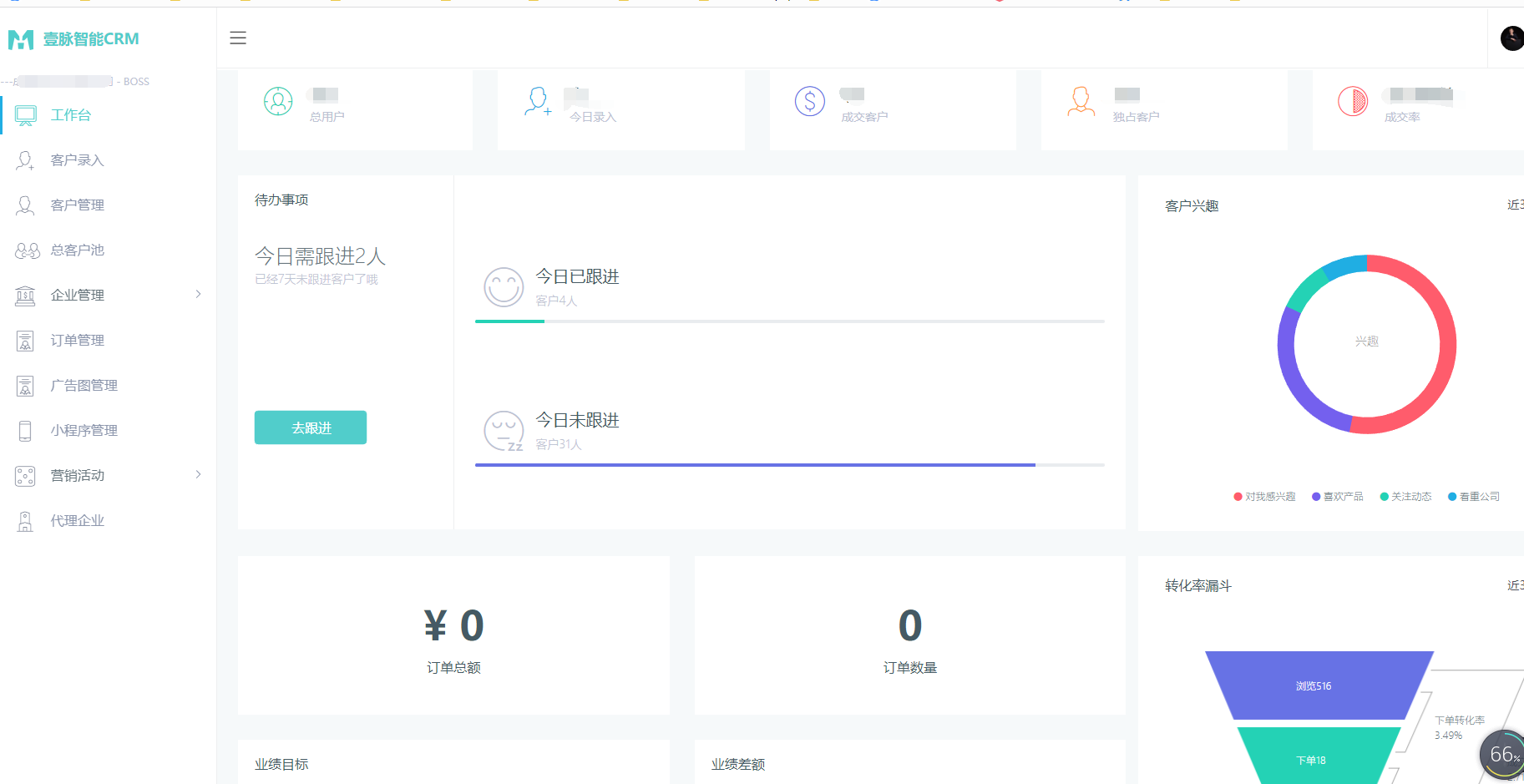
Task: Click the smiling face 今日已跟进 icon
Action: tap(504, 287)
